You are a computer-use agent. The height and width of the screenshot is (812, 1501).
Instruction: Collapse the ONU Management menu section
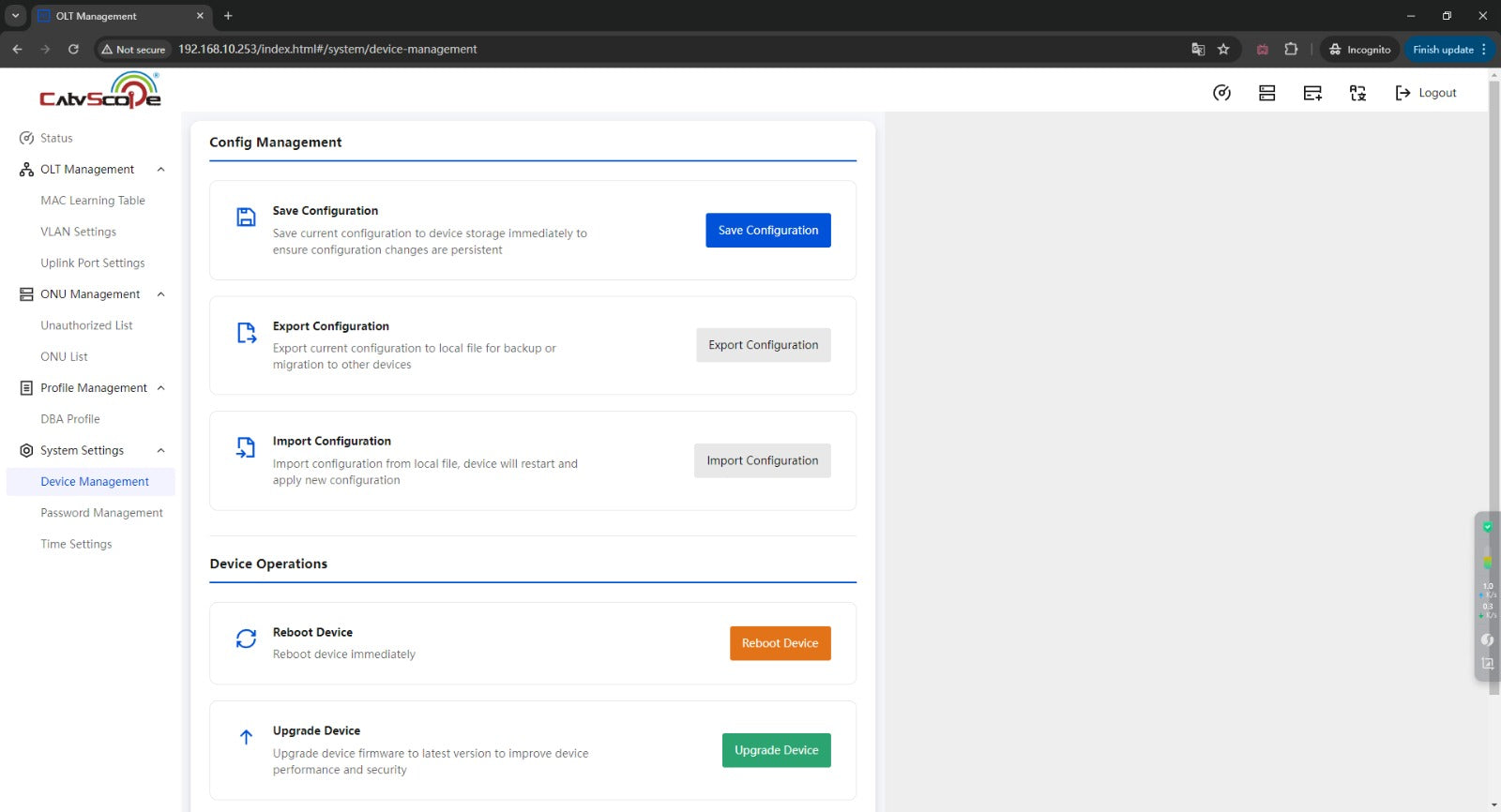click(x=160, y=294)
